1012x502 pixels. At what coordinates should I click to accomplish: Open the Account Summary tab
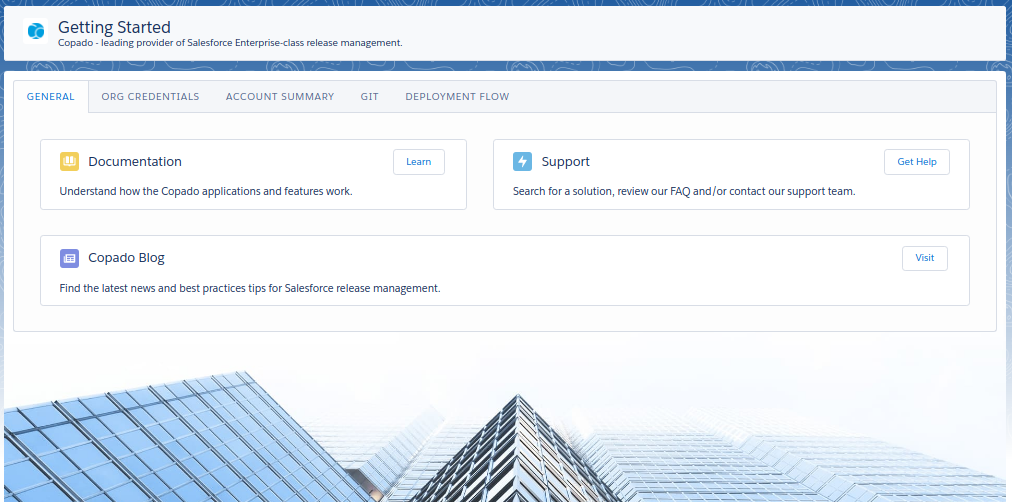coord(280,97)
